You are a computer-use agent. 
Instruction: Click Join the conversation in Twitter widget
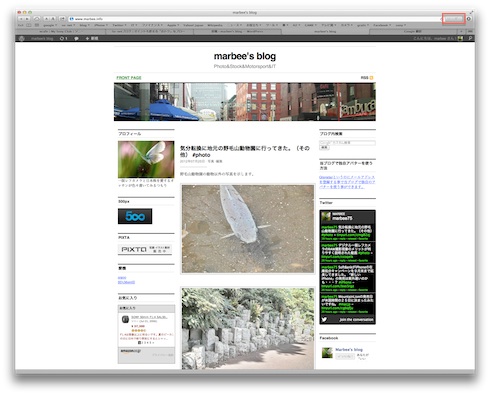point(356,320)
